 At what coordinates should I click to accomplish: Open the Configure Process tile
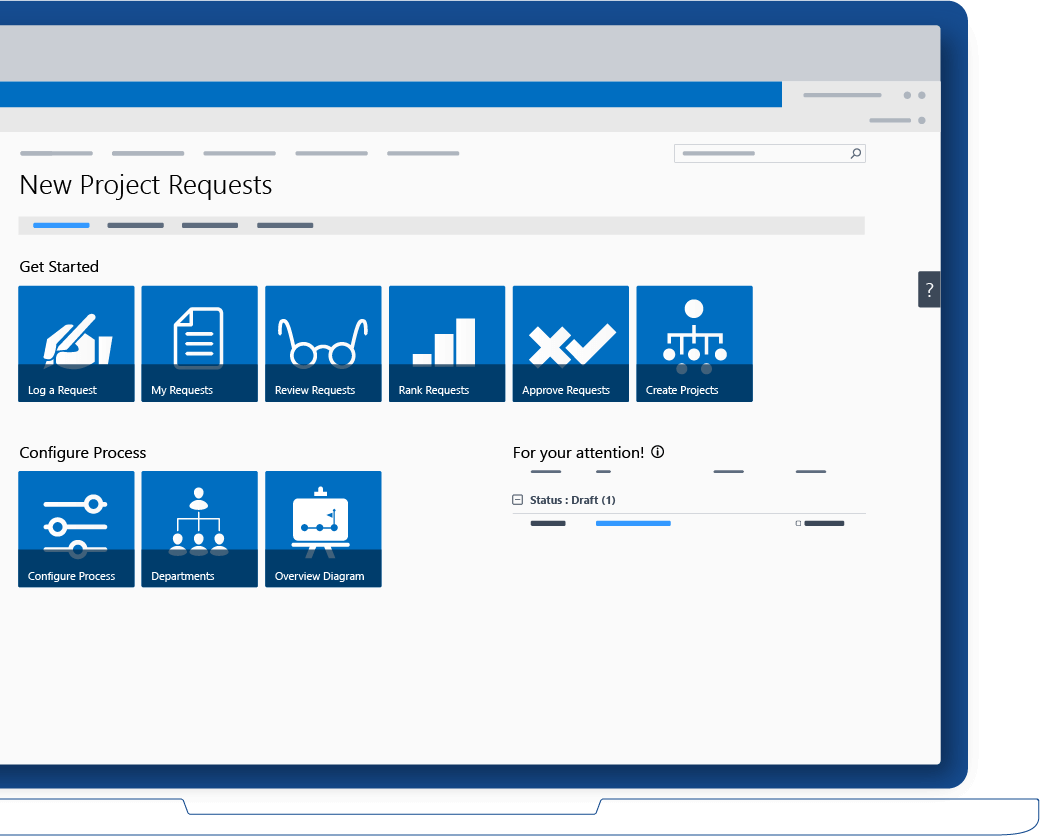point(76,529)
